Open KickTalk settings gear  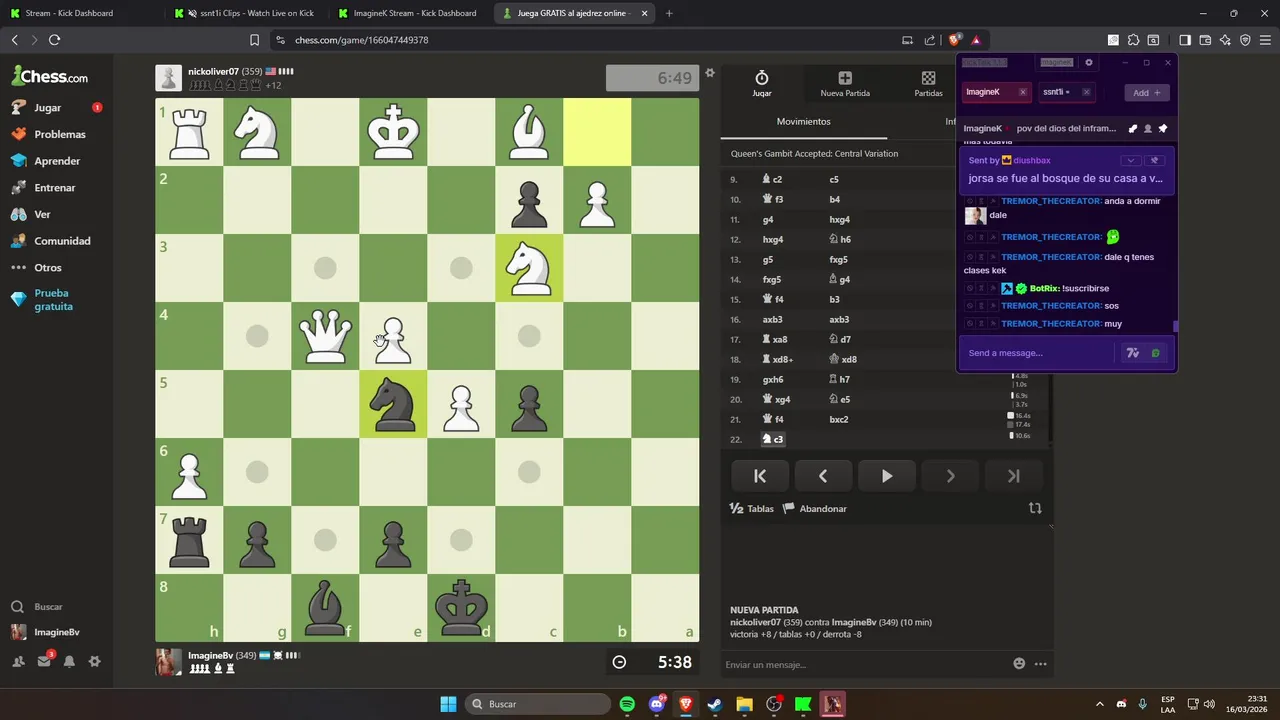[1089, 62]
